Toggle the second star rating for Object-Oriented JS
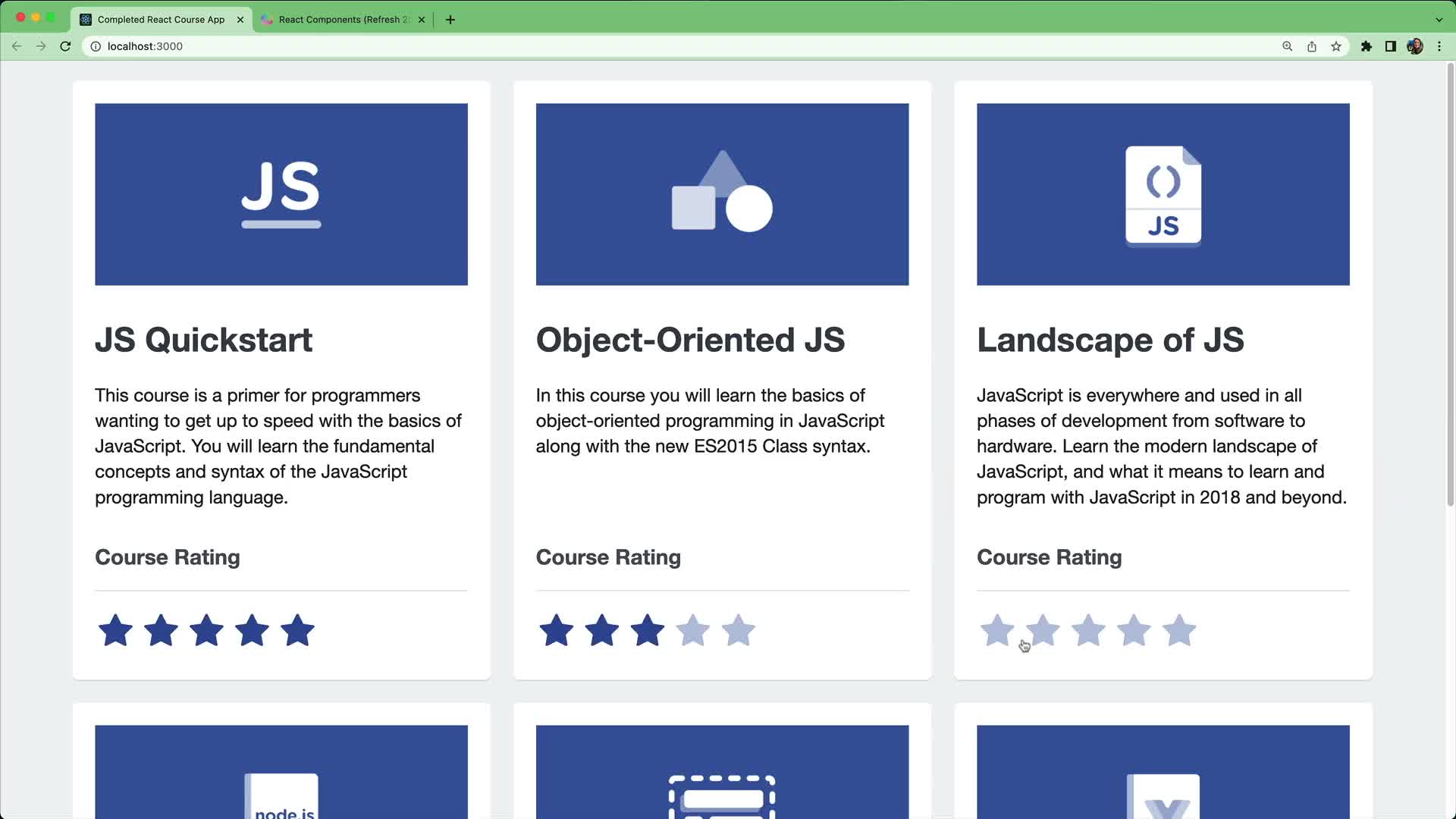Image resolution: width=1456 pixels, height=819 pixels. tap(601, 630)
